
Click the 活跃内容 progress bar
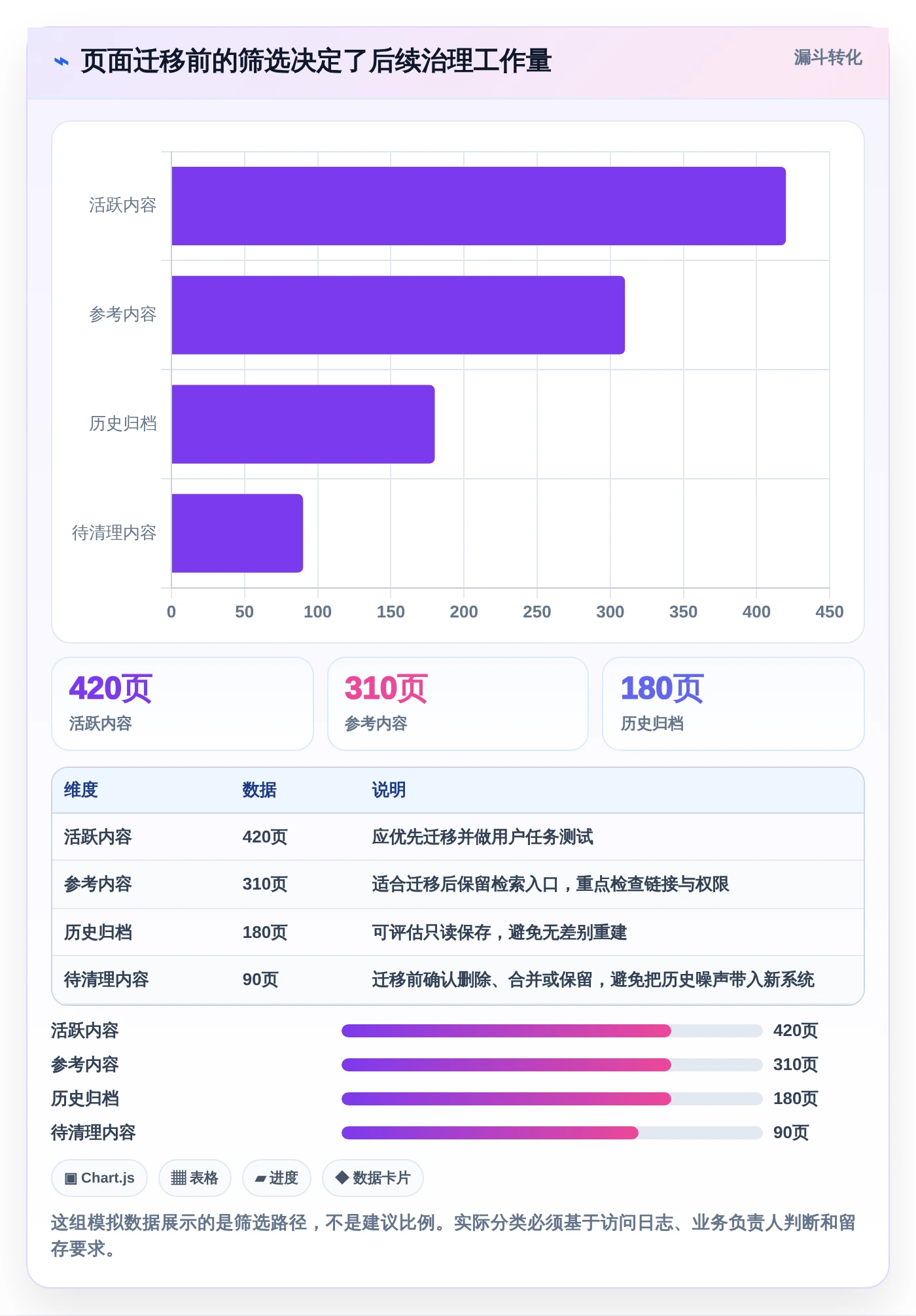(x=552, y=1031)
